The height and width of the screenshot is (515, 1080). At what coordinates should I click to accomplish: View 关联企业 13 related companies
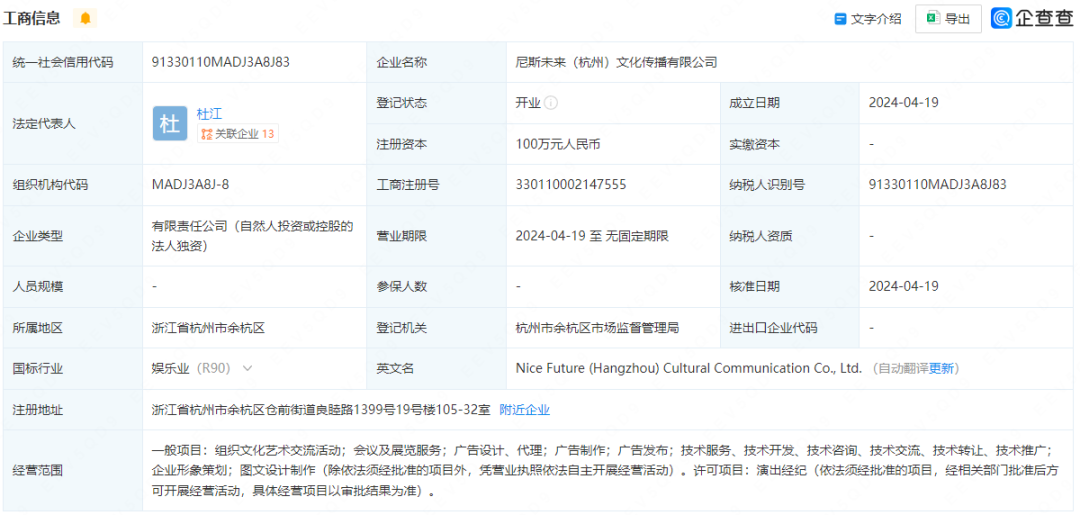pyautogui.click(x=238, y=134)
